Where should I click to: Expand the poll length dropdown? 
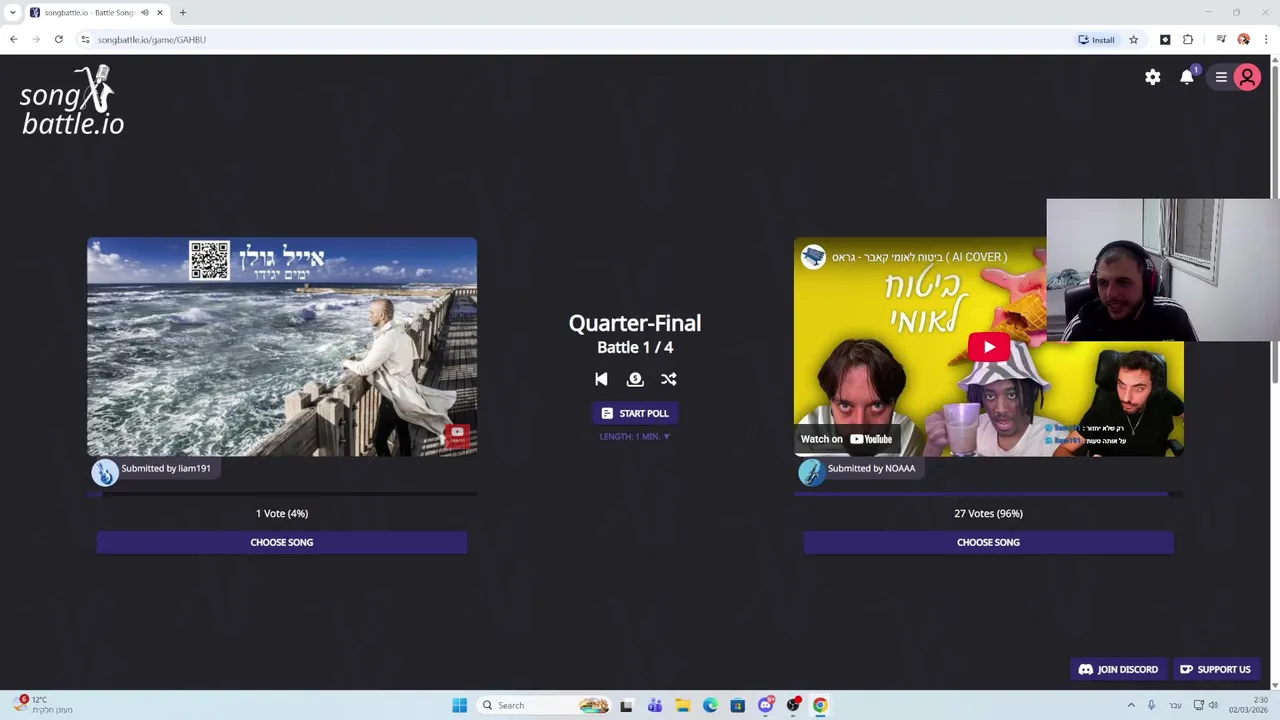pos(634,436)
